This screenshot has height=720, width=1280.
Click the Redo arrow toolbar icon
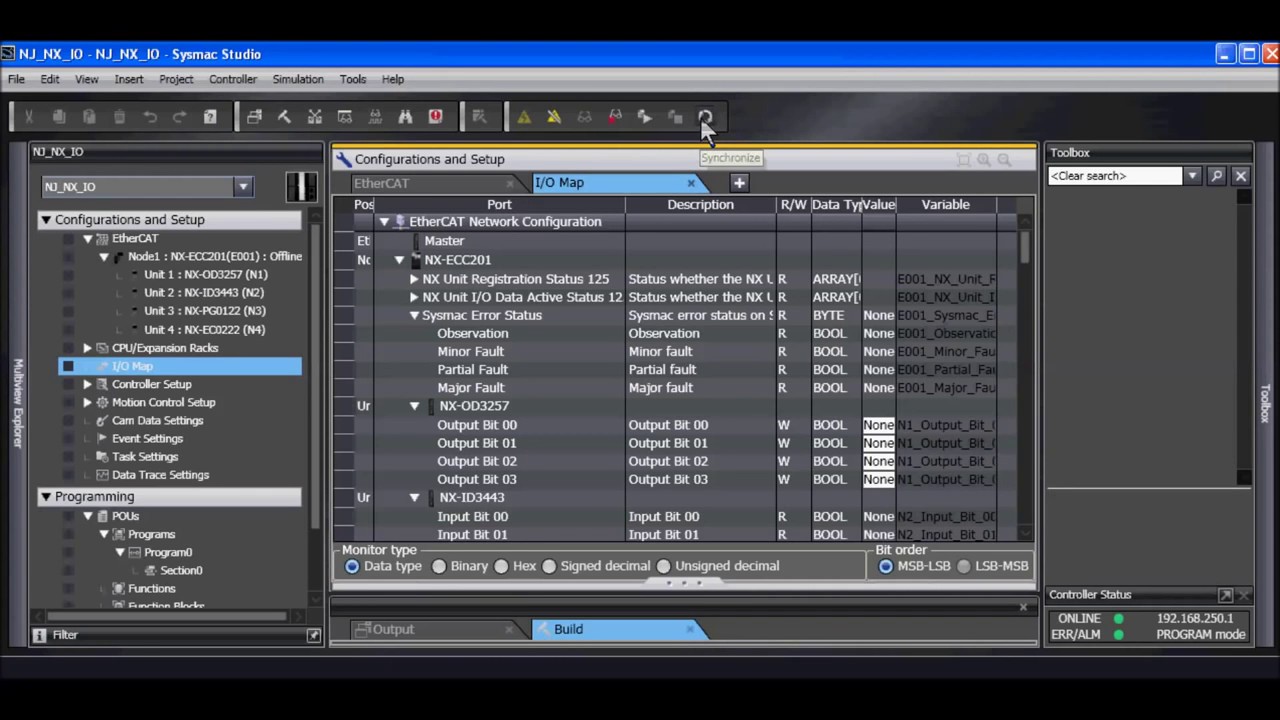point(180,117)
